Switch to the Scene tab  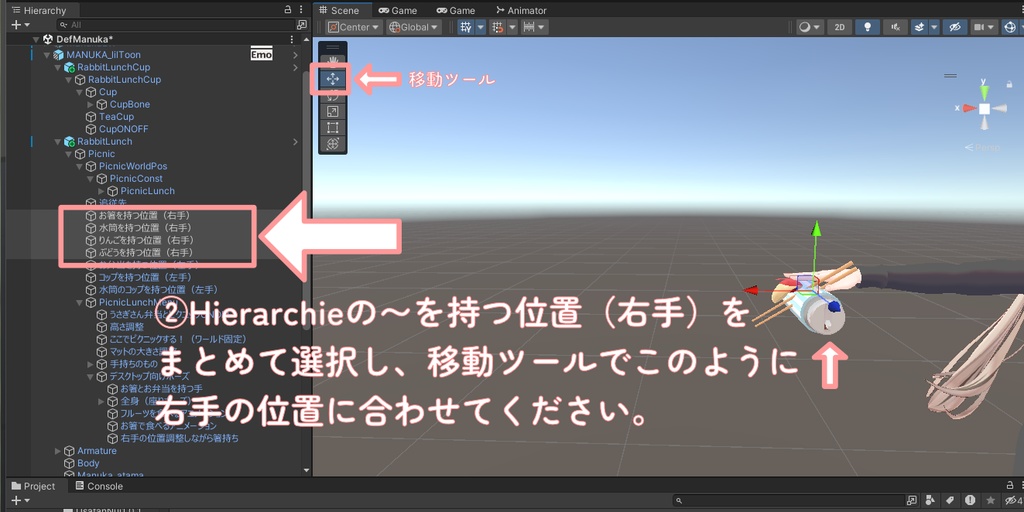pyautogui.click(x=344, y=10)
